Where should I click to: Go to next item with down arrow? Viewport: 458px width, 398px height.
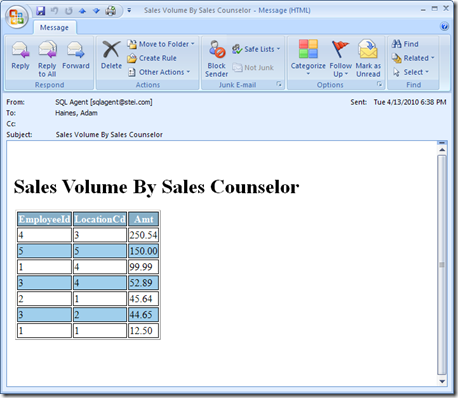pos(96,11)
